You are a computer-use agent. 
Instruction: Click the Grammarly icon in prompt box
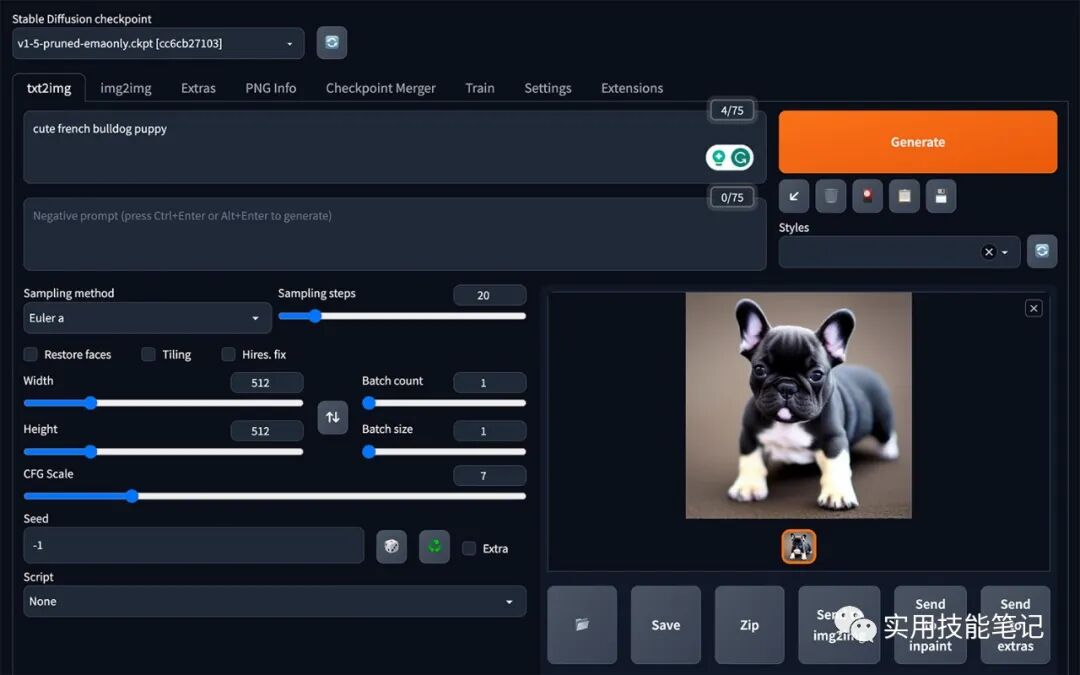point(740,158)
